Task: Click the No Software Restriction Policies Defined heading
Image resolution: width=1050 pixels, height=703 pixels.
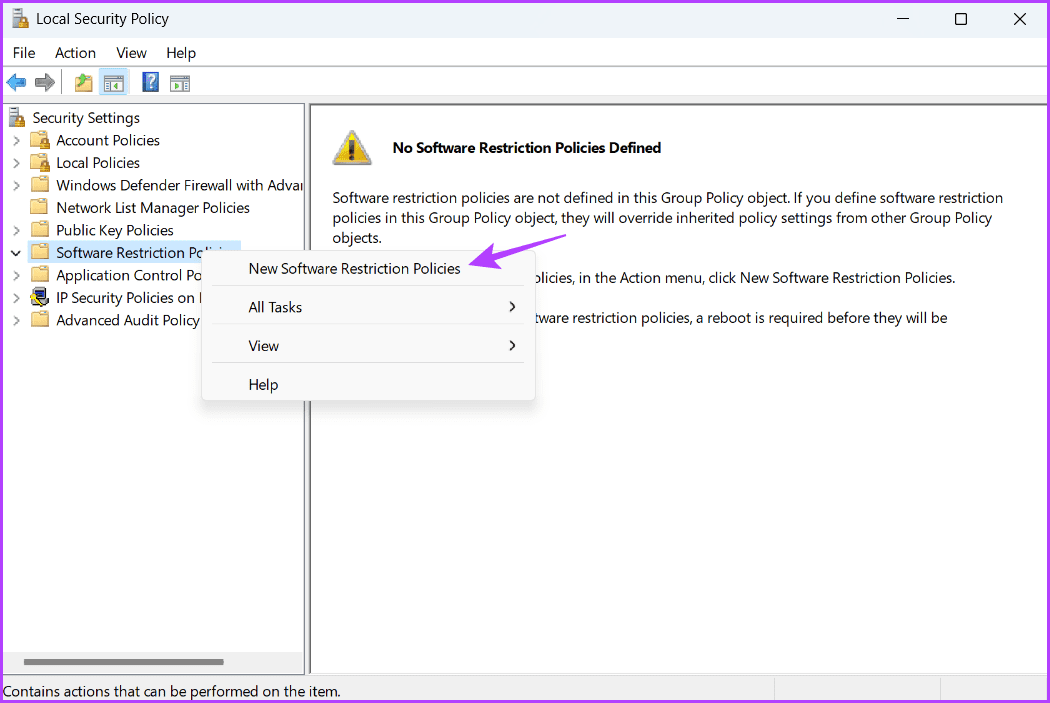Action: pos(526,148)
